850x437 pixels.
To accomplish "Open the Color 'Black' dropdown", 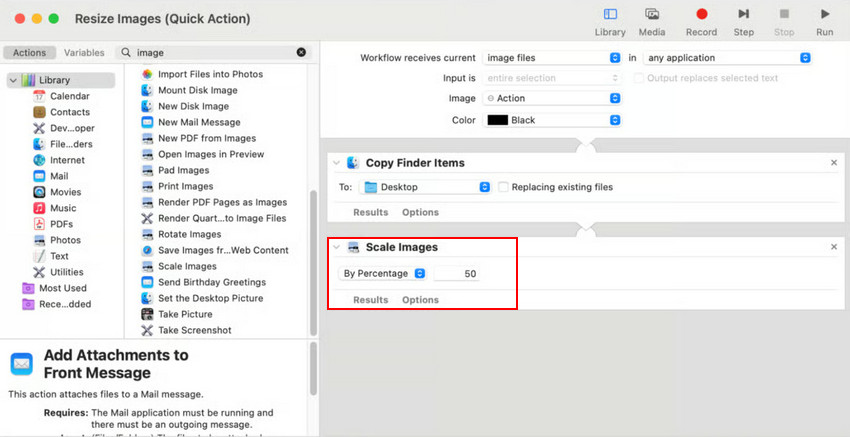I will (x=551, y=120).
